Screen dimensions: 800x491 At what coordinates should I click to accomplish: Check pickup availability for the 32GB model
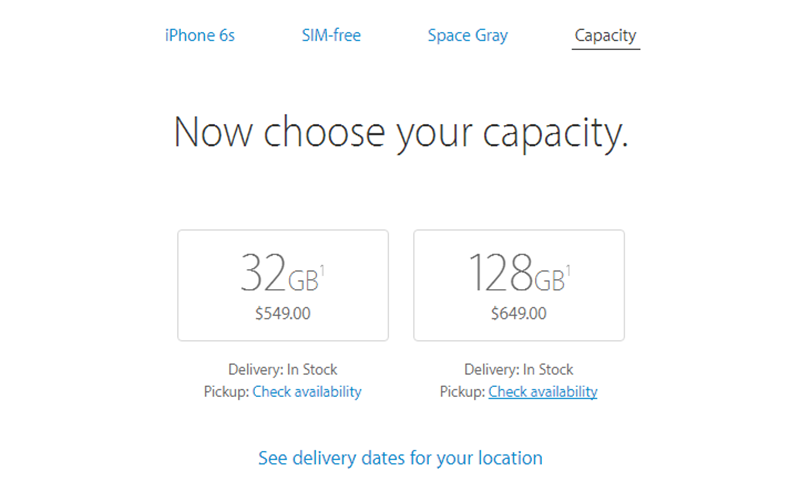307,392
